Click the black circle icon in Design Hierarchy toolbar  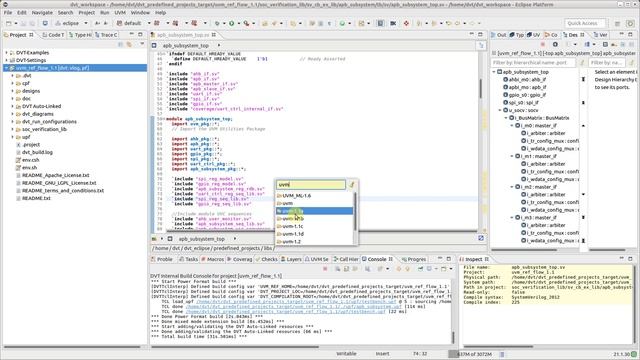(555, 44)
